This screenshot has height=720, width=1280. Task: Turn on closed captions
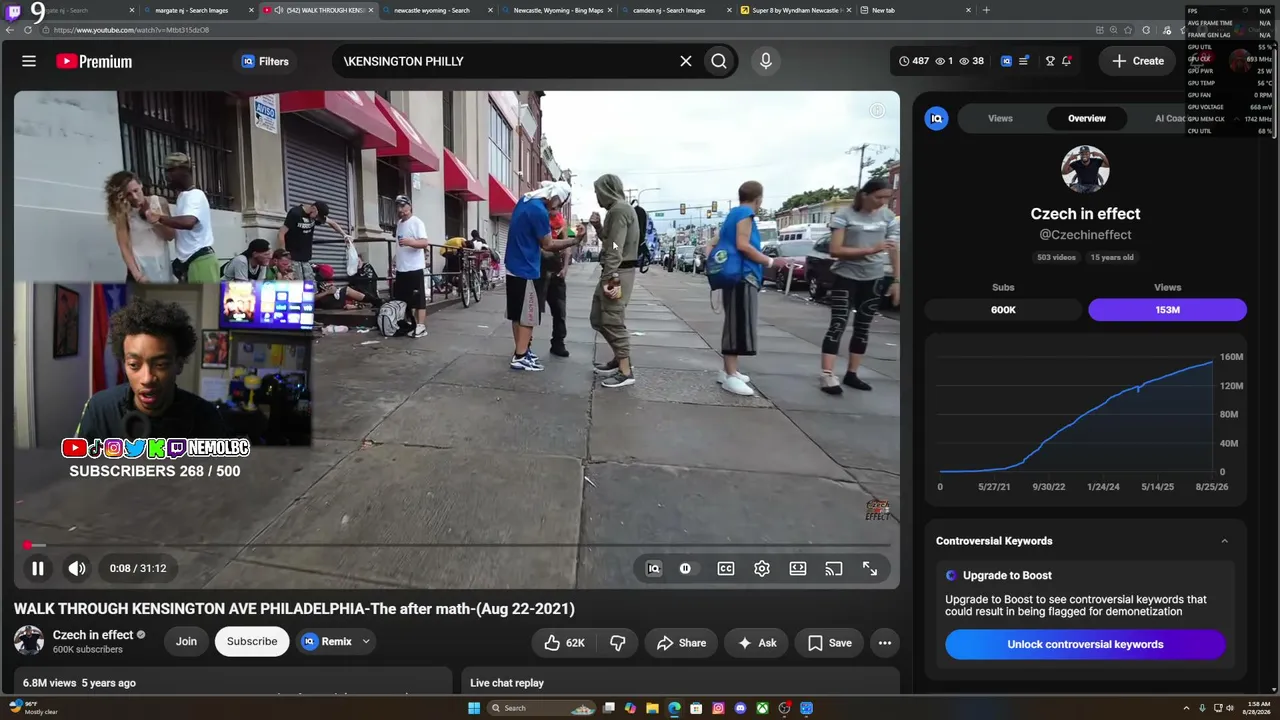click(726, 568)
